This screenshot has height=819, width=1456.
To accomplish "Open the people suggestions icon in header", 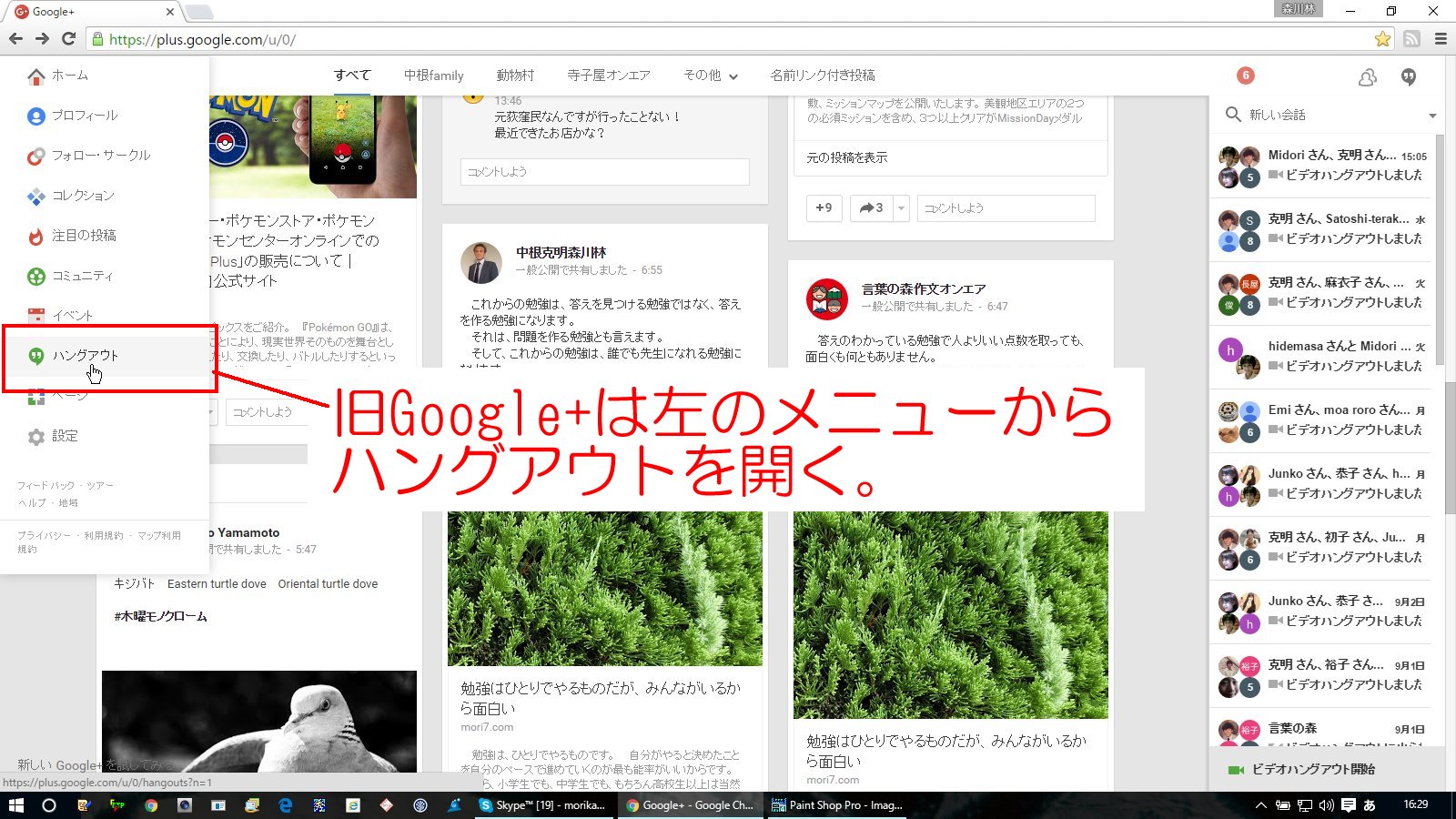I will coord(1367,77).
